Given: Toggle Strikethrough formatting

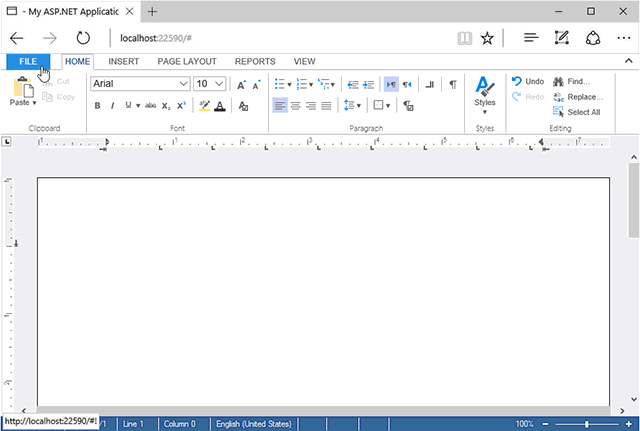Looking at the screenshot, I should click(151, 106).
